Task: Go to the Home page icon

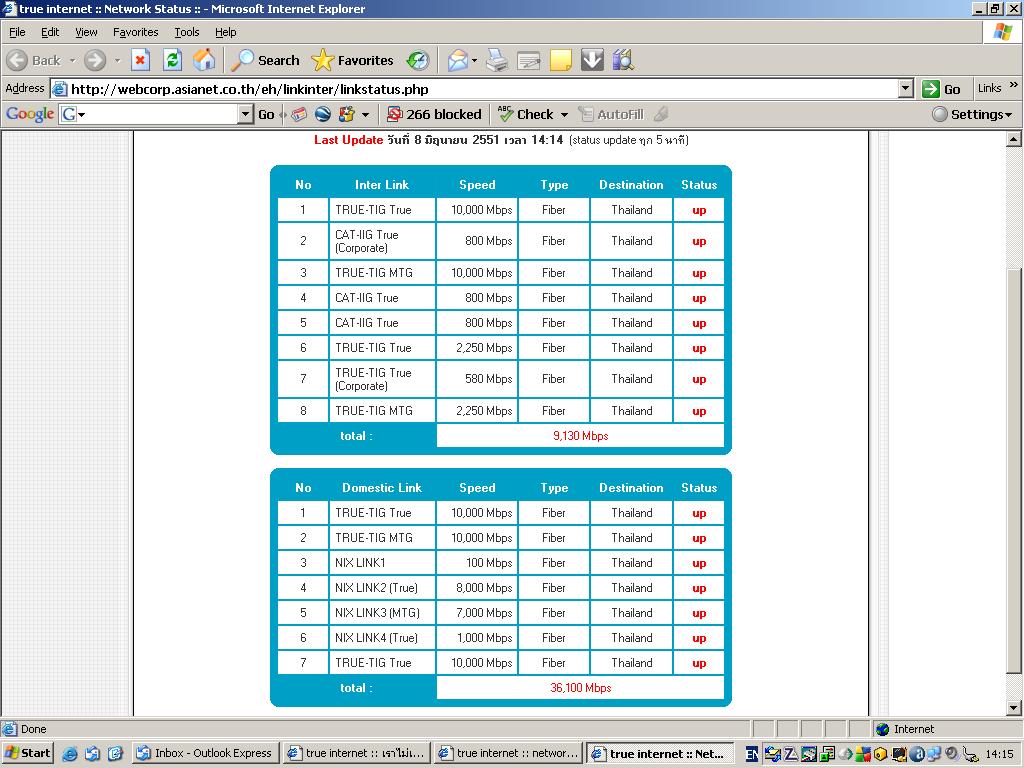Action: point(204,61)
